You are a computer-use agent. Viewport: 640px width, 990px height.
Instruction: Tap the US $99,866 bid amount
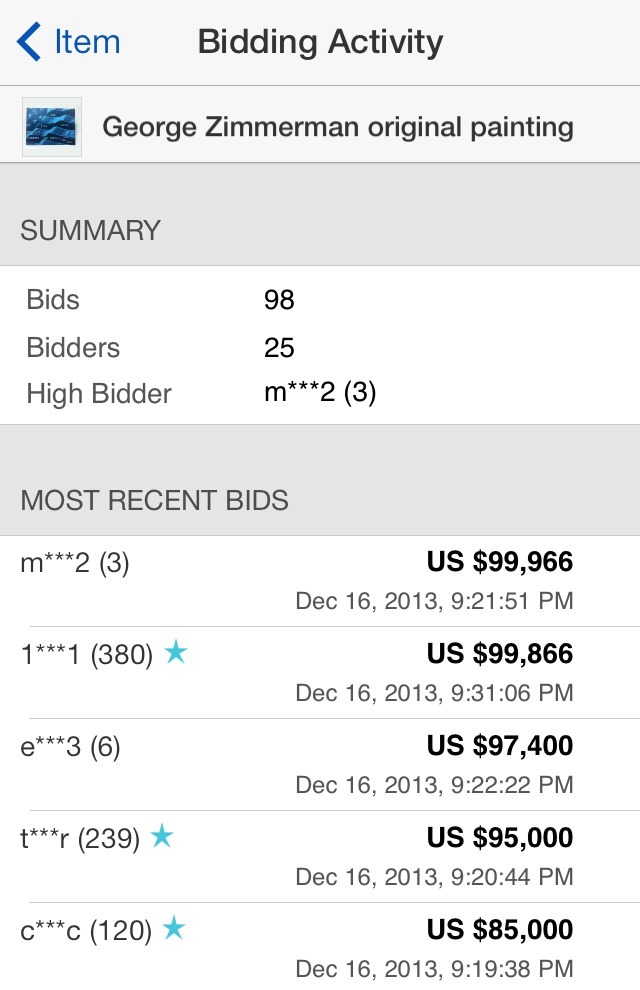(x=500, y=653)
